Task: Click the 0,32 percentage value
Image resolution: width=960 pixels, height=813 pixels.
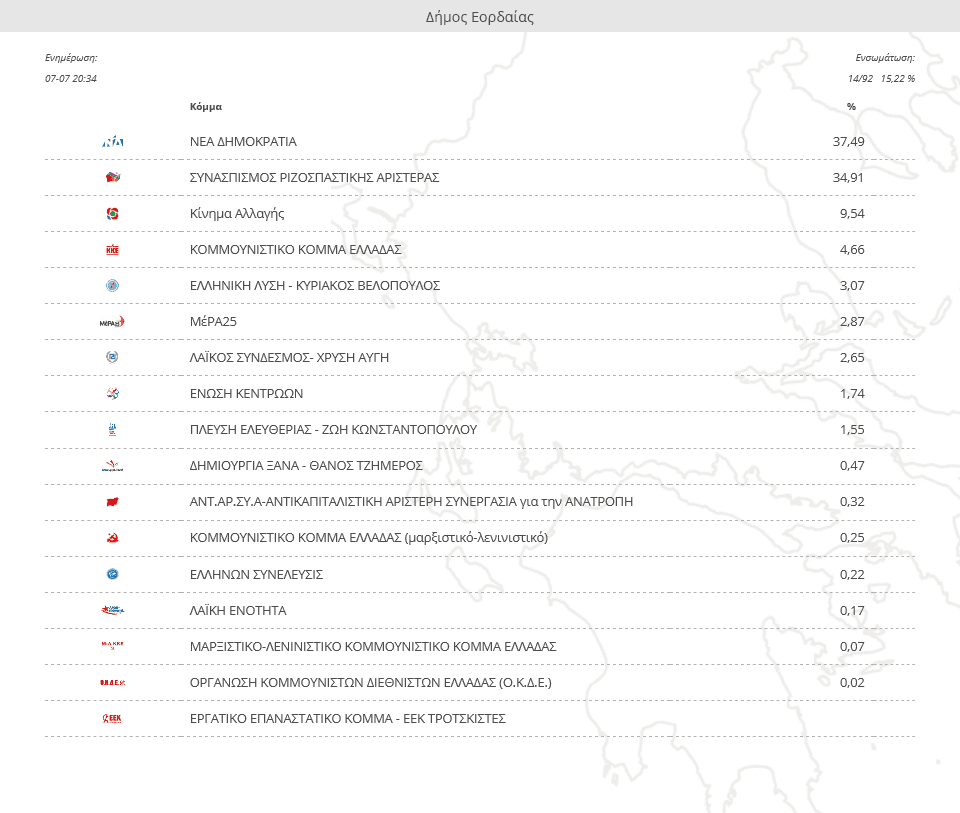Action: click(x=852, y=502)
